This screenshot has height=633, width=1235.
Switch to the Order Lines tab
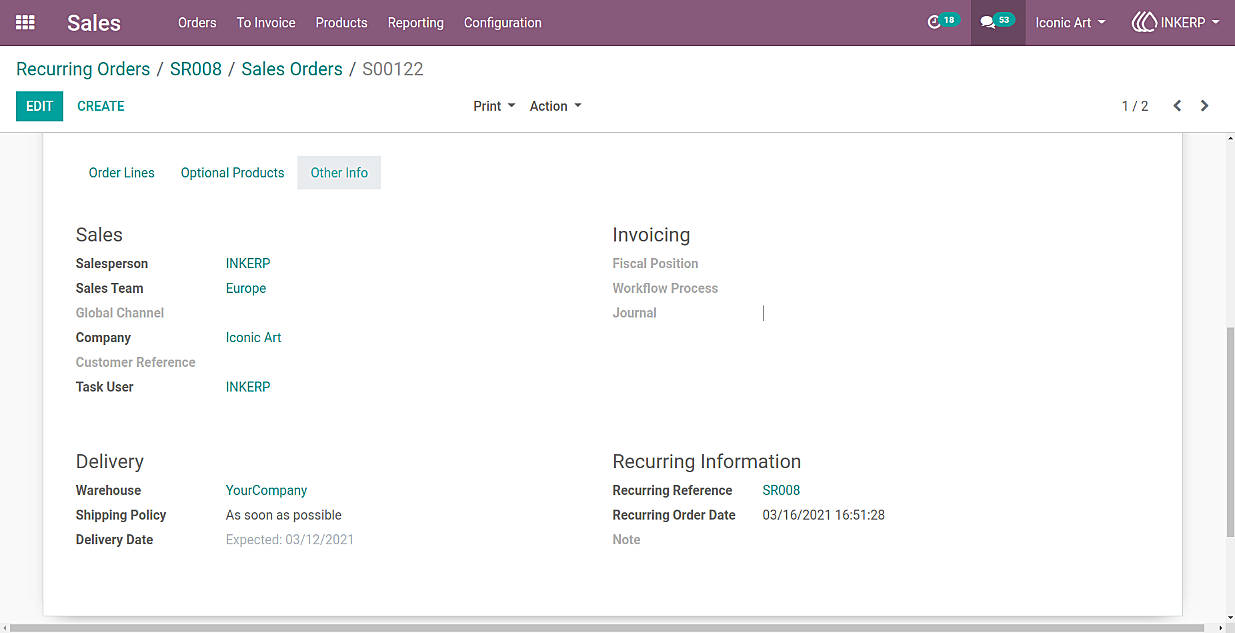pyautogui.click(x=122, y=173)
